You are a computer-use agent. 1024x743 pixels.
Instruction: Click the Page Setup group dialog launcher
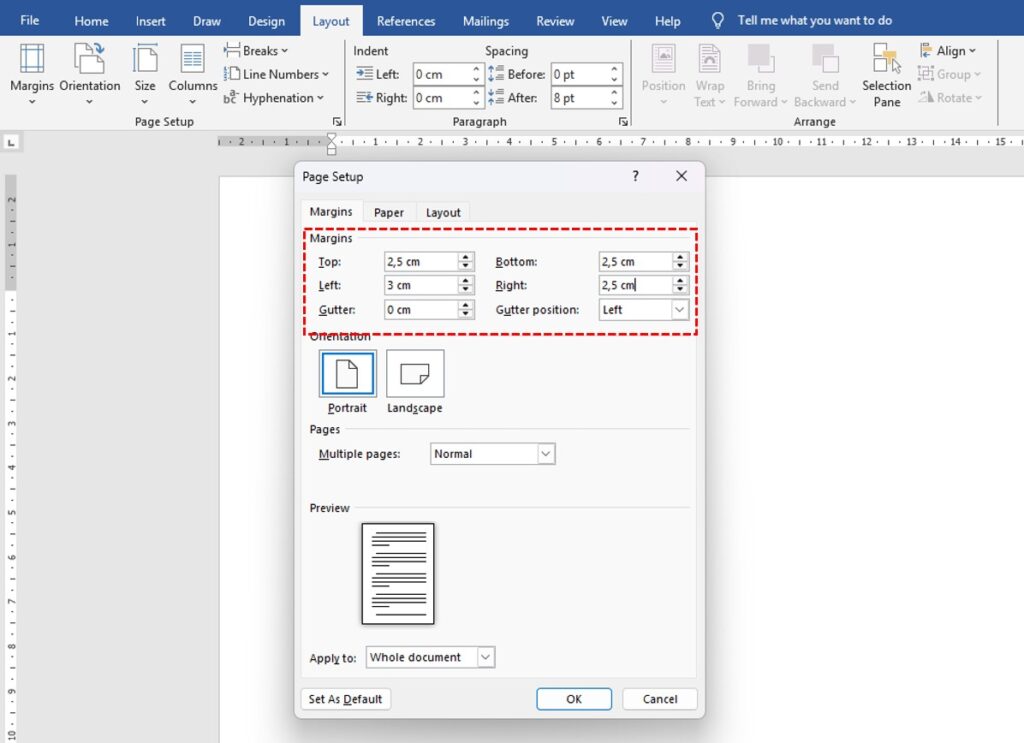click(x=337, y=122)
